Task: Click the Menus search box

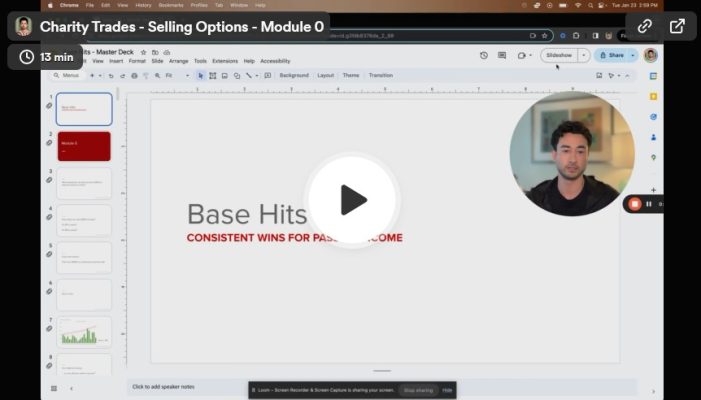Action: point(66,76)
